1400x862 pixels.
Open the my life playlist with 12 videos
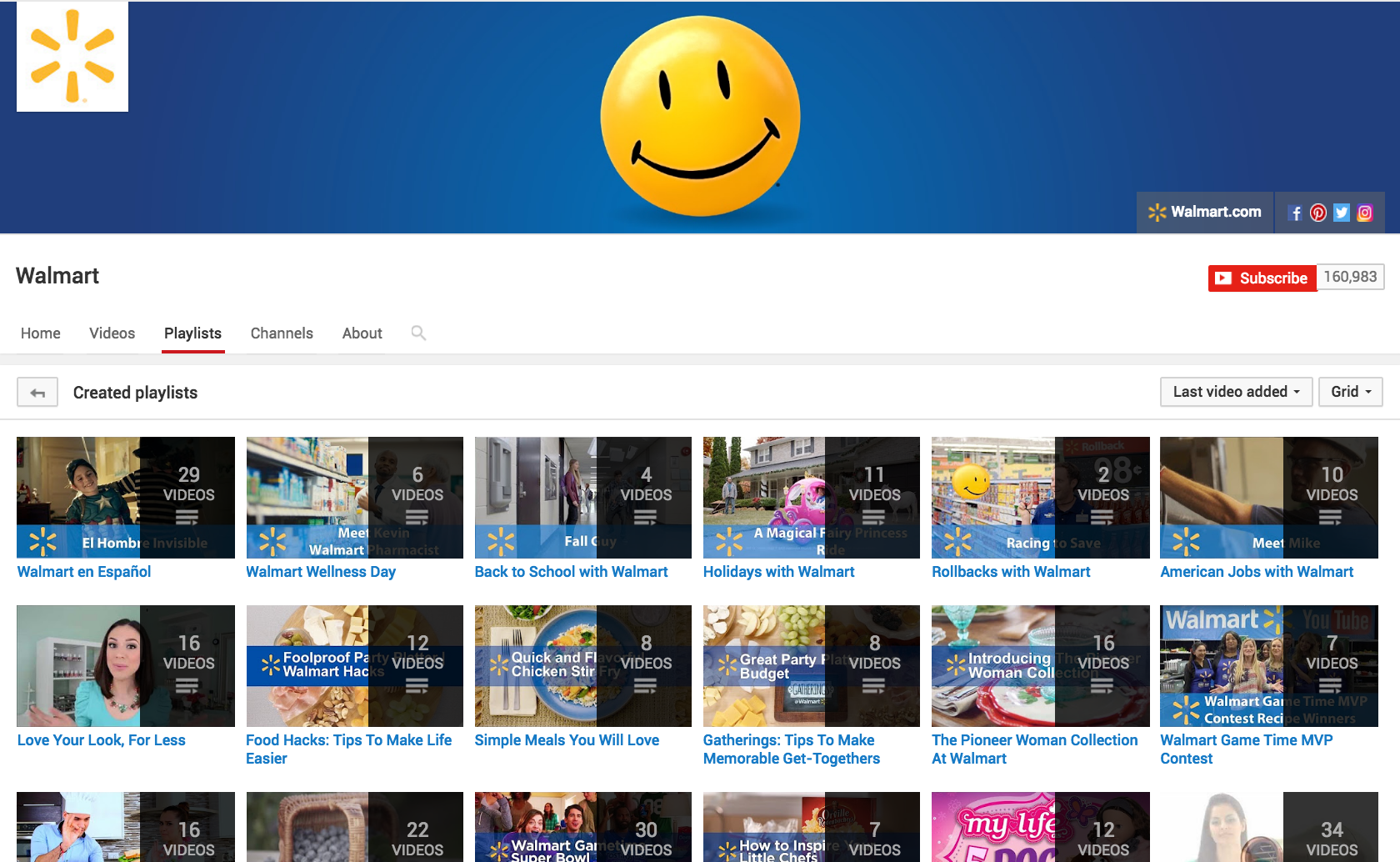click(1041, 827)
